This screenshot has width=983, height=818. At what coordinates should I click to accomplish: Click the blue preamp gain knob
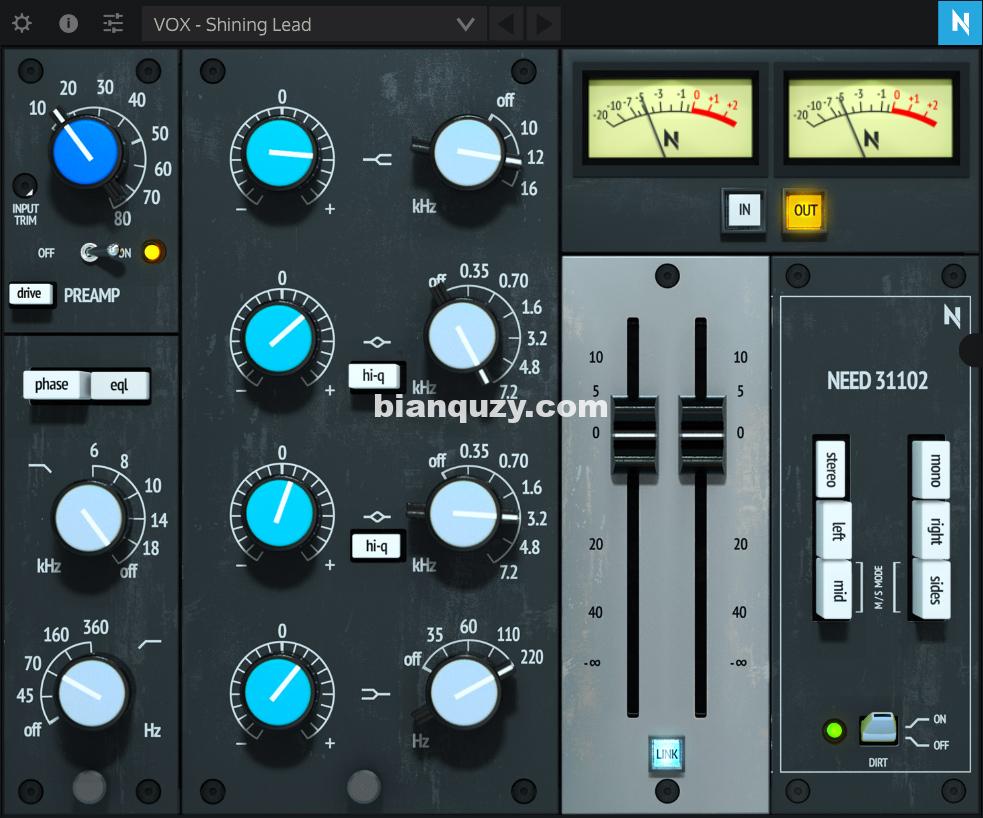pos(87,152)
